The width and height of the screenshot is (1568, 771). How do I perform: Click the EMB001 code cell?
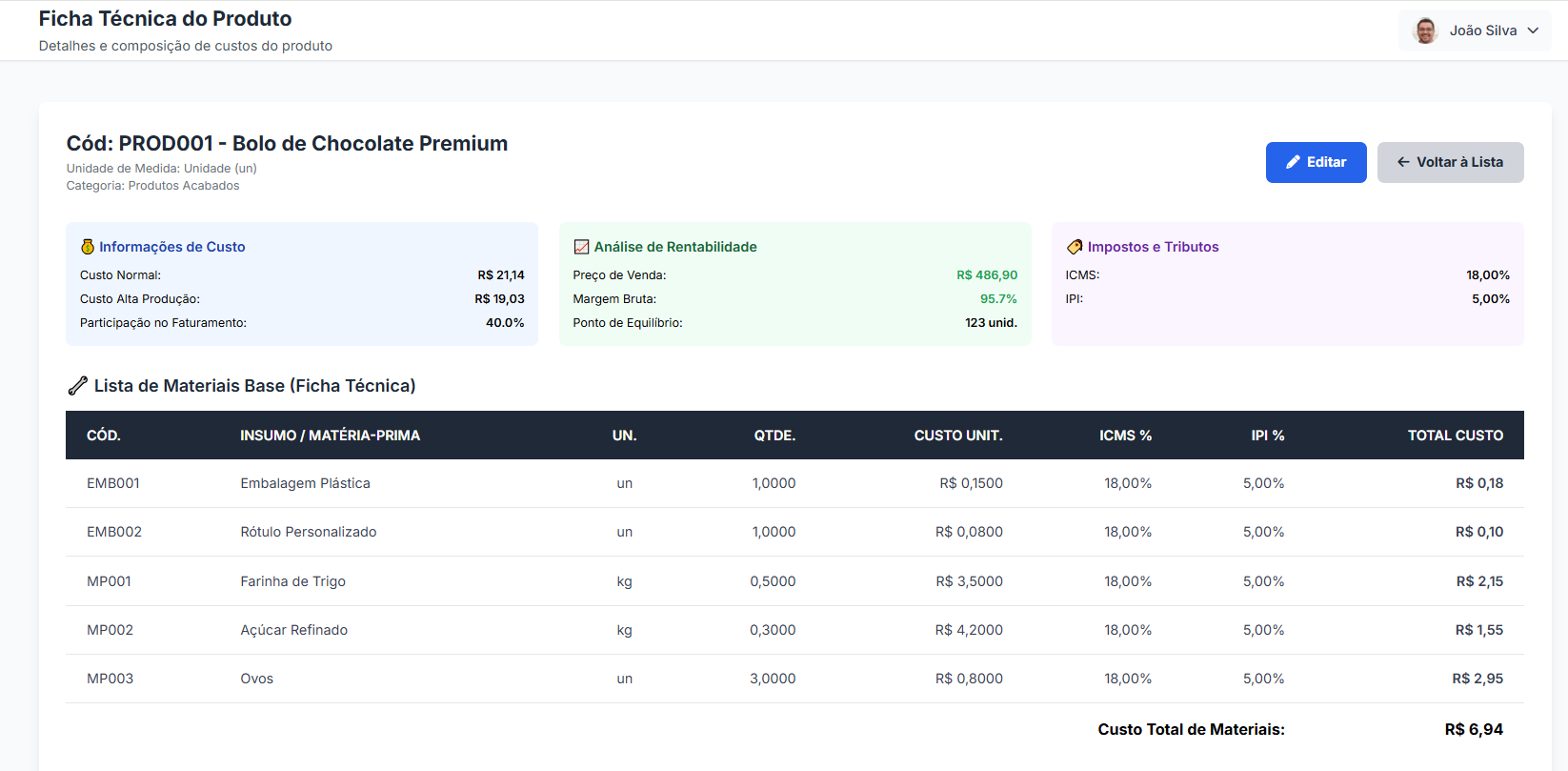113,483
